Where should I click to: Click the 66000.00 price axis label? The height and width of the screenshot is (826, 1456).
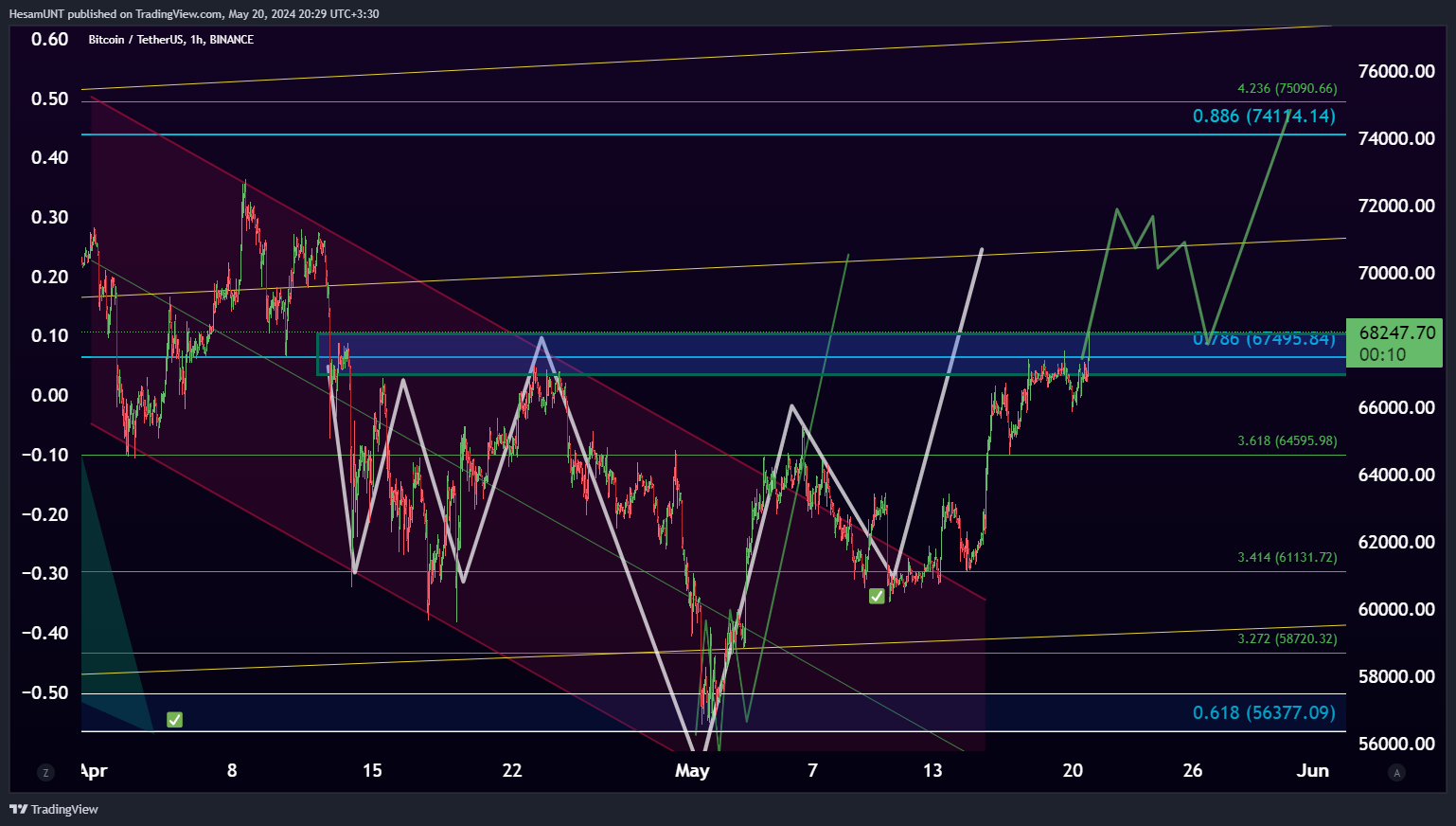click(x=1396, y=407)
